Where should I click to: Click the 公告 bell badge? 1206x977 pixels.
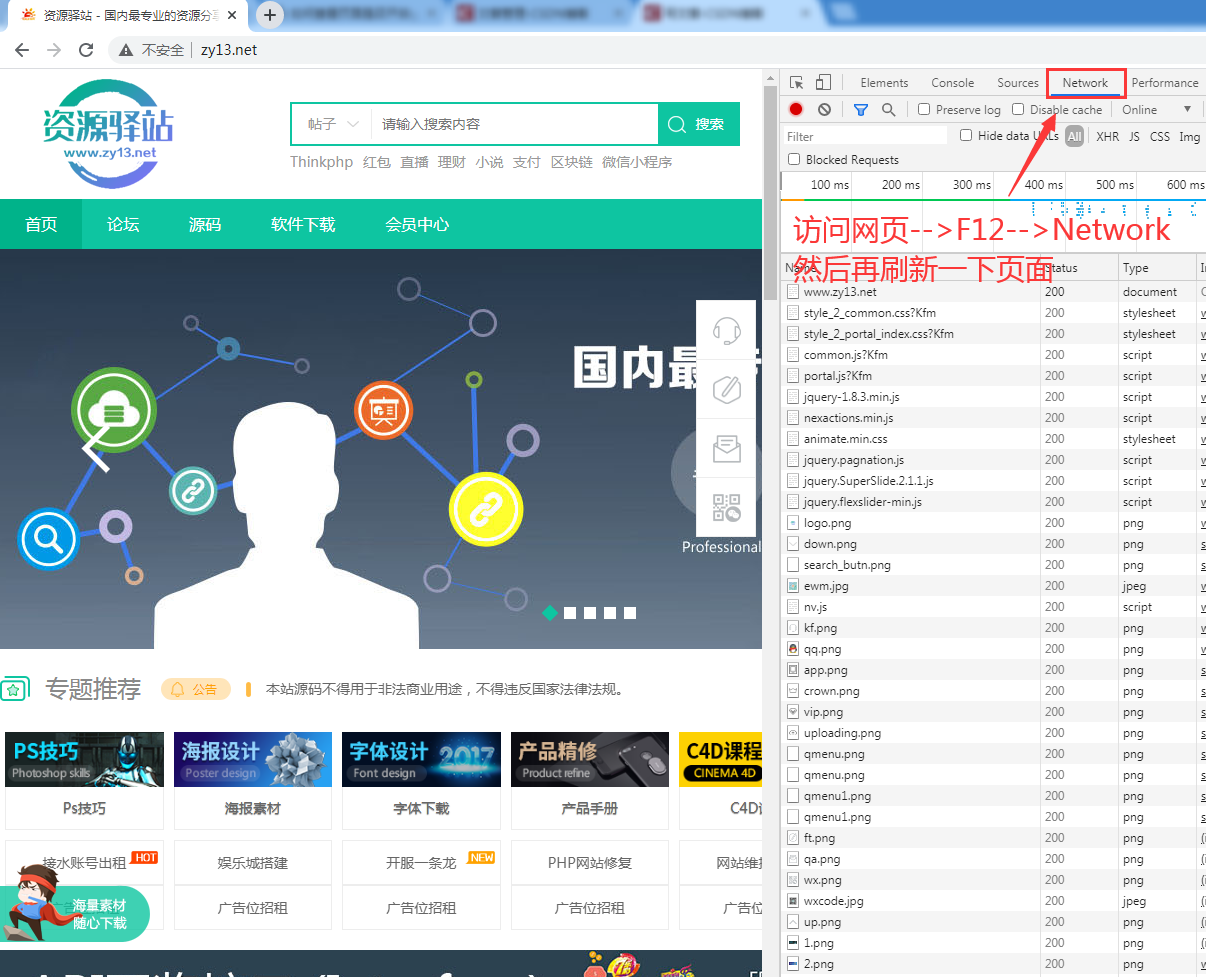(195, 689)
